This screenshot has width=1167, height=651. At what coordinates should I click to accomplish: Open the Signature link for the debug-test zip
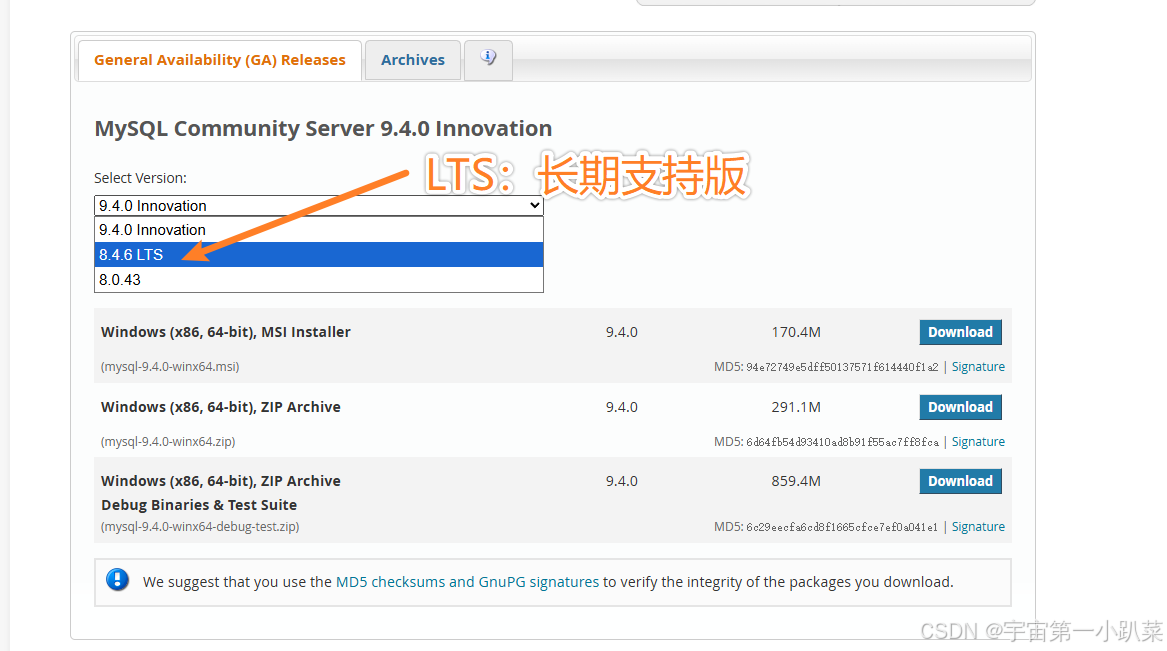[978, 527]
